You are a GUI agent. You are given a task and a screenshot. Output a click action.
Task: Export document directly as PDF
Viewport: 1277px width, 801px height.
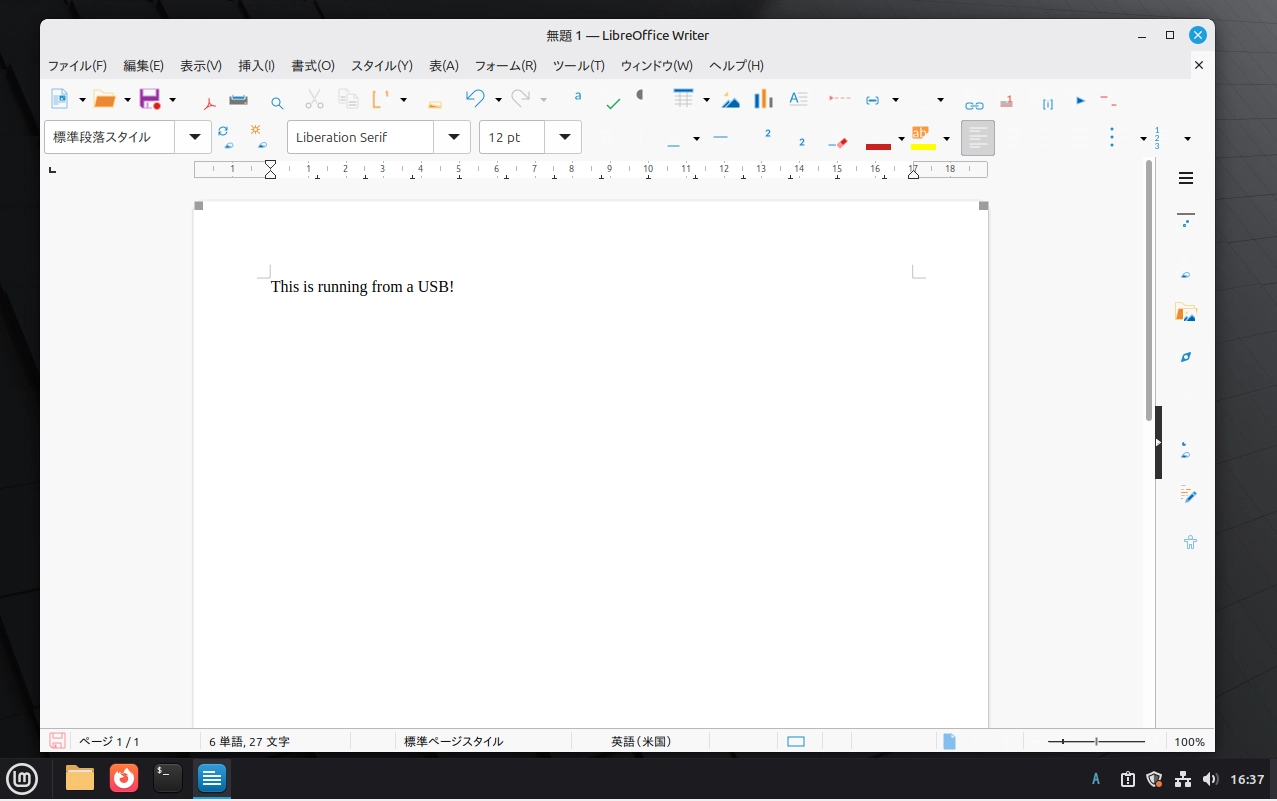[210, 101]
